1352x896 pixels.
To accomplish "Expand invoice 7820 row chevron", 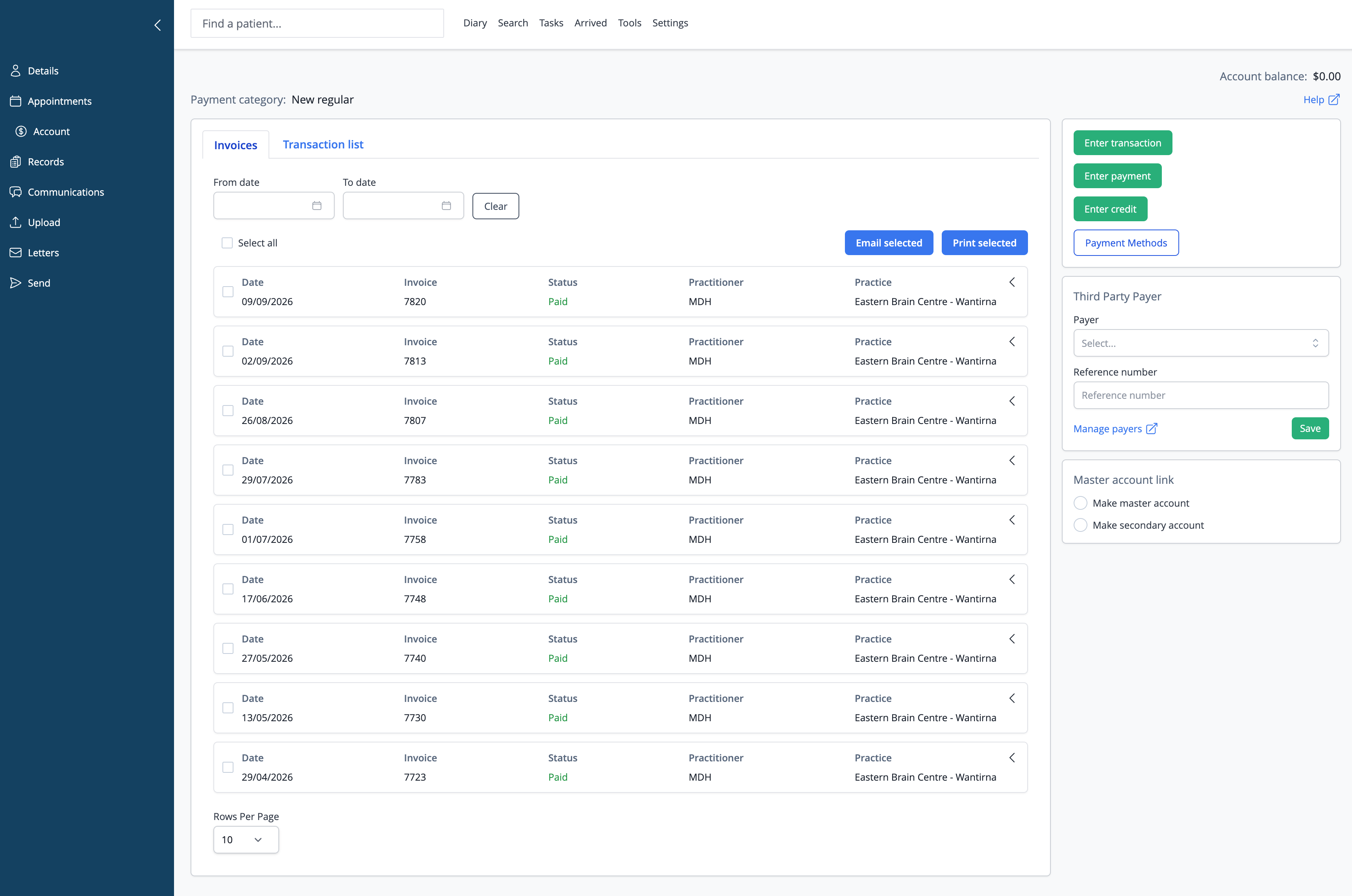I will pyautogui.click(x=1012, y=282).
